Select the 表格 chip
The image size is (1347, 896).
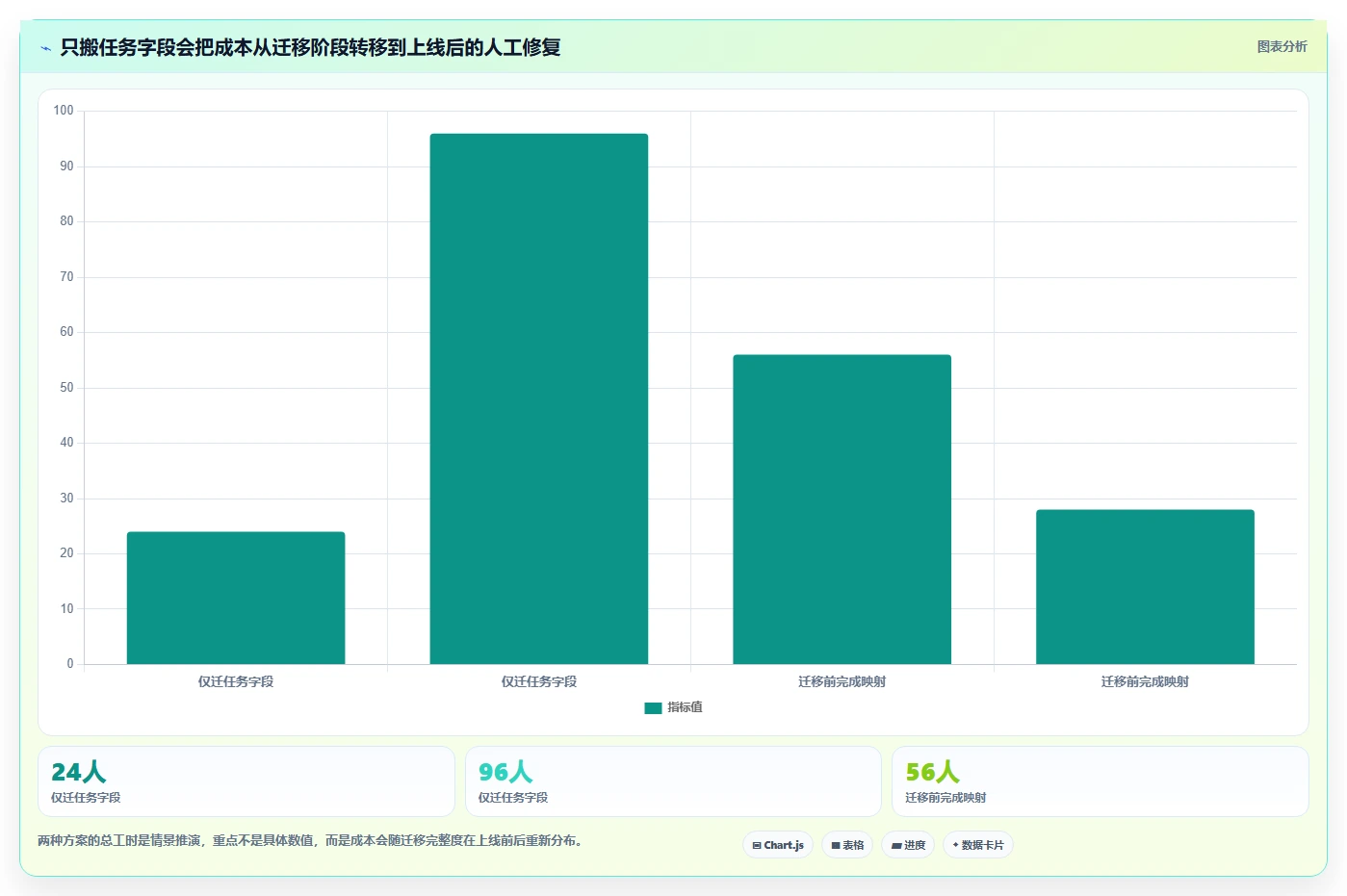point(847,845)
